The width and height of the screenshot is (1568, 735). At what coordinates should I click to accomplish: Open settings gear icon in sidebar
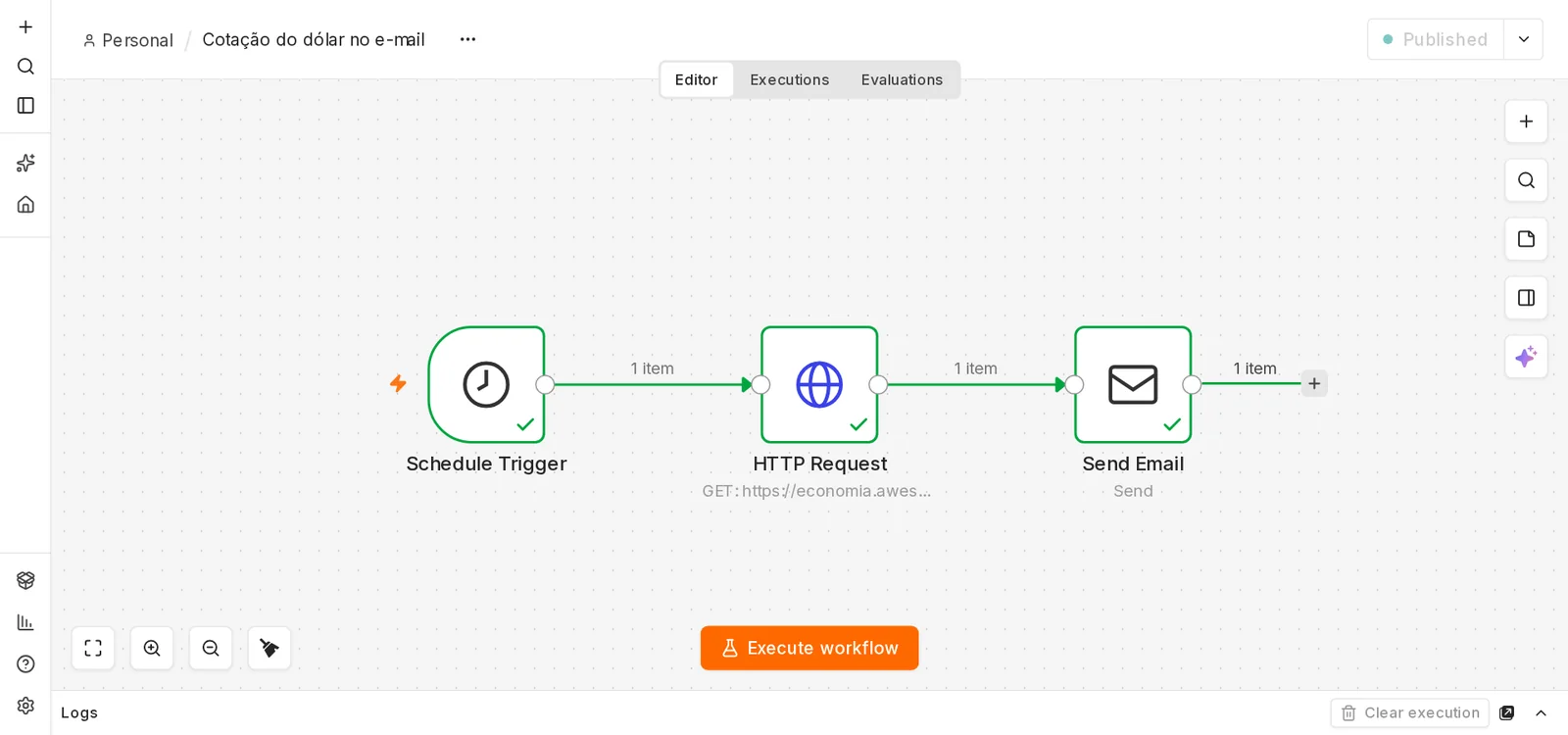(x=25, y=706)
